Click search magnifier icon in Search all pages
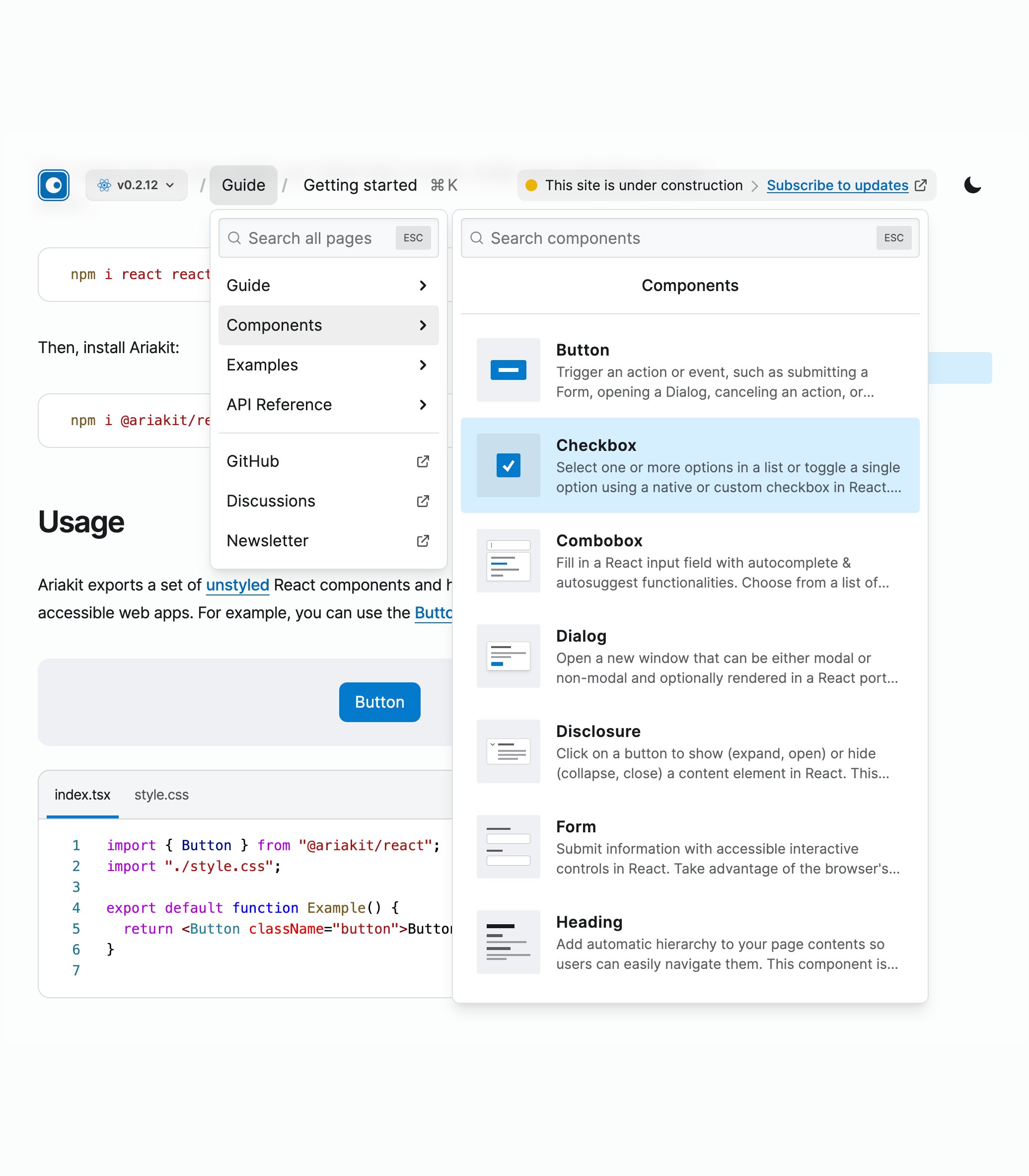Screen dimensions: 1029x1176 pos(234,238)
